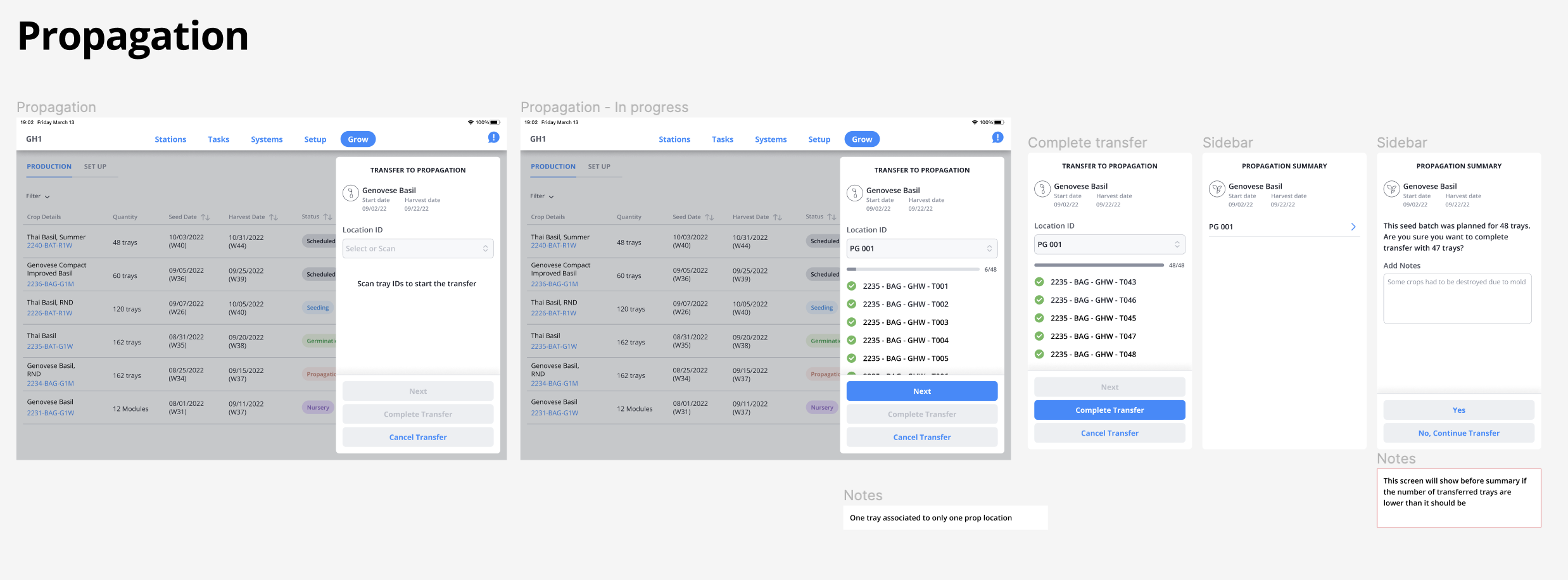
Task: Click sprout icon in the PG 001 summary sidebar
Action: coord(1217,189)
